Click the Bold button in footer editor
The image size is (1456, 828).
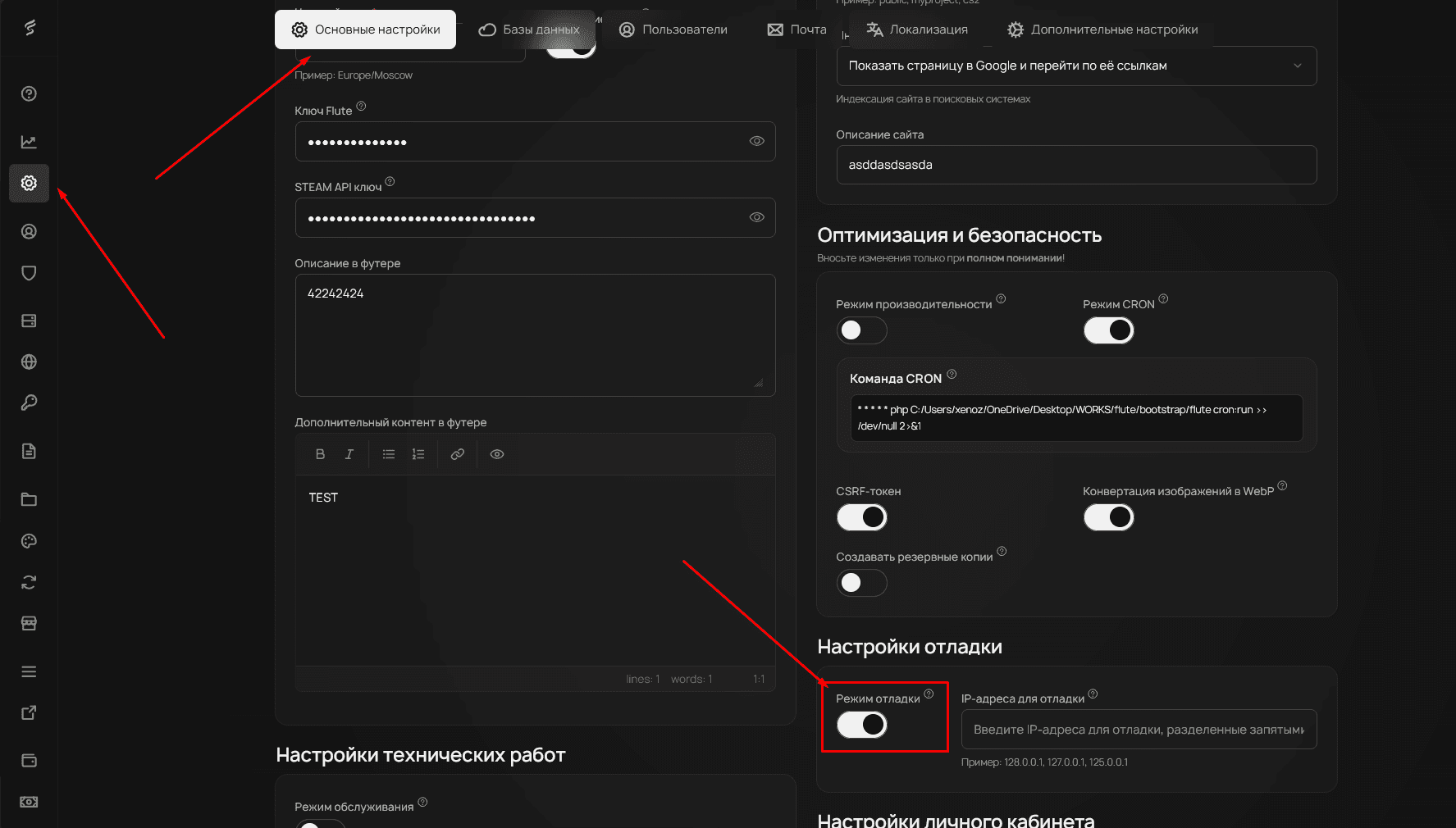[x=320, y=454]
